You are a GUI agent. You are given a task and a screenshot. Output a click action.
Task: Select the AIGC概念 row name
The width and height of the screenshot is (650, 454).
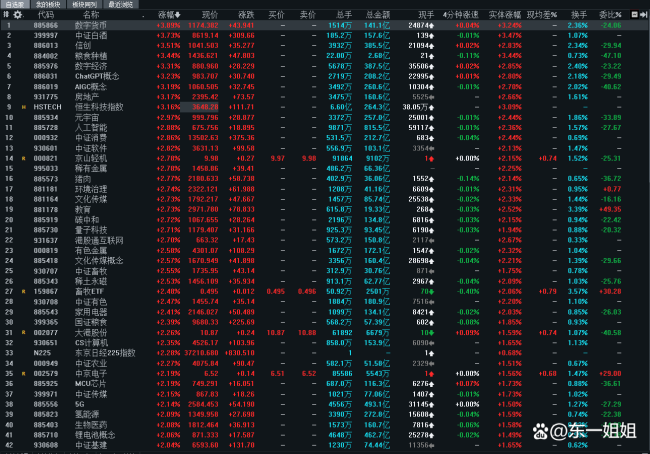click(91, 87)
